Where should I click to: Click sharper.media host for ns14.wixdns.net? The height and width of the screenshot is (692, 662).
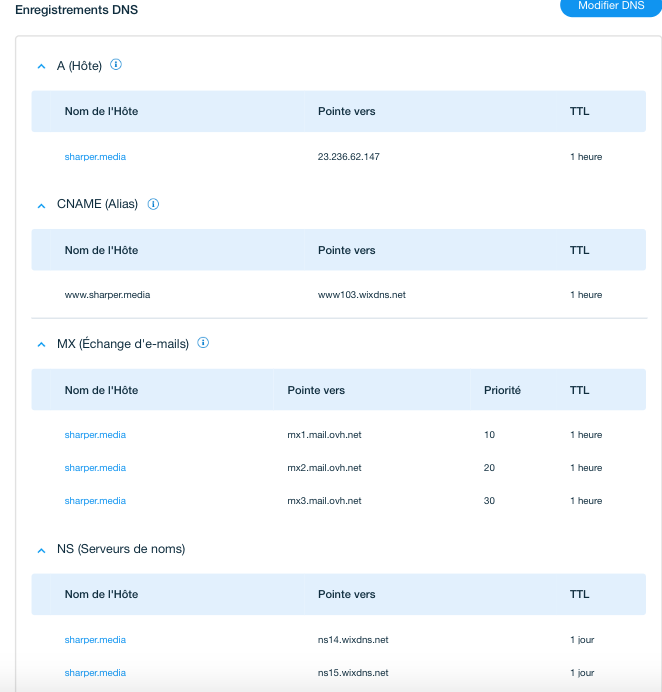pyautogui.click(x=95, y=640)
